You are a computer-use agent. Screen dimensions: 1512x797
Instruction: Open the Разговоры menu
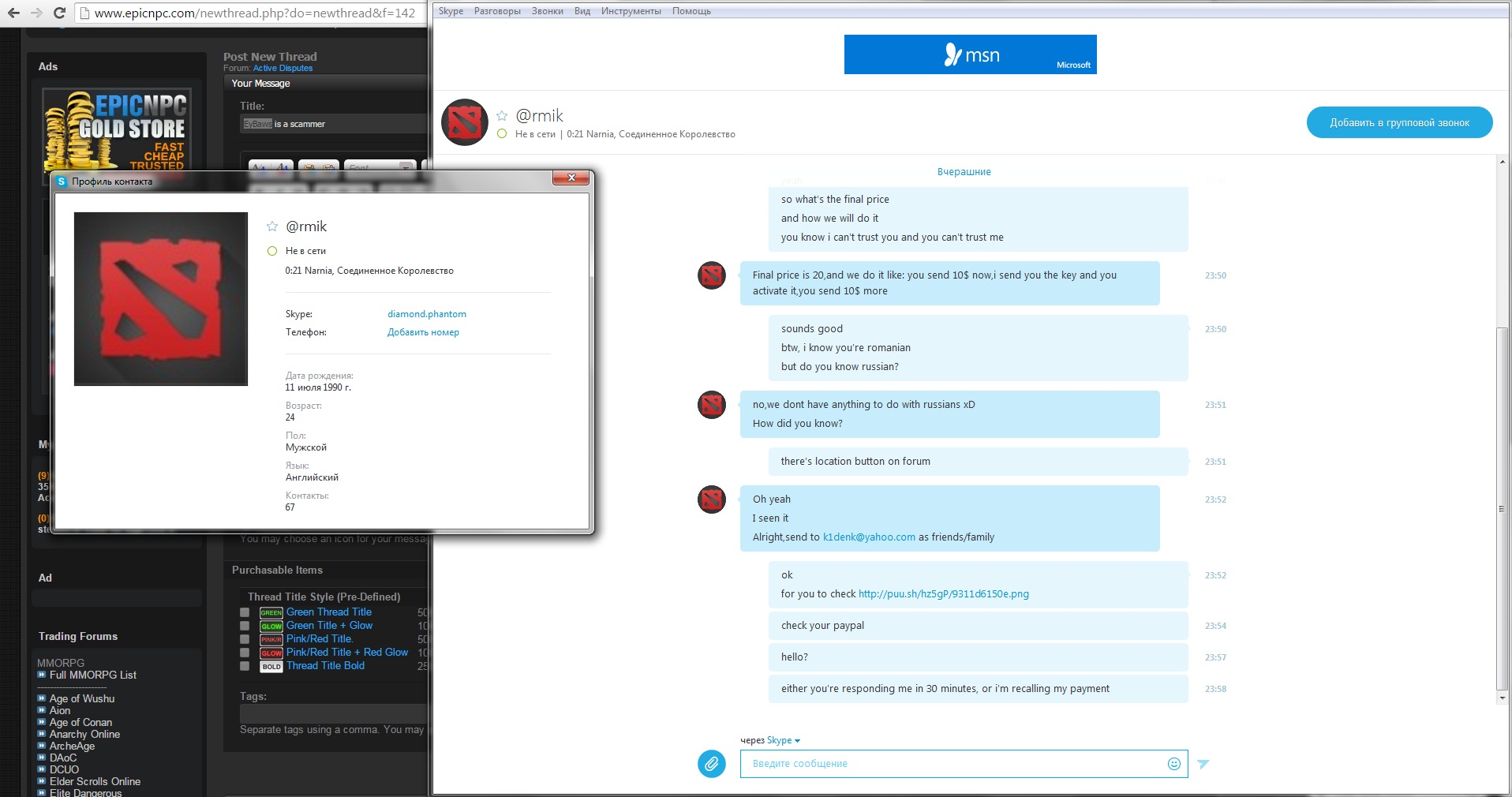pos(497,11)
